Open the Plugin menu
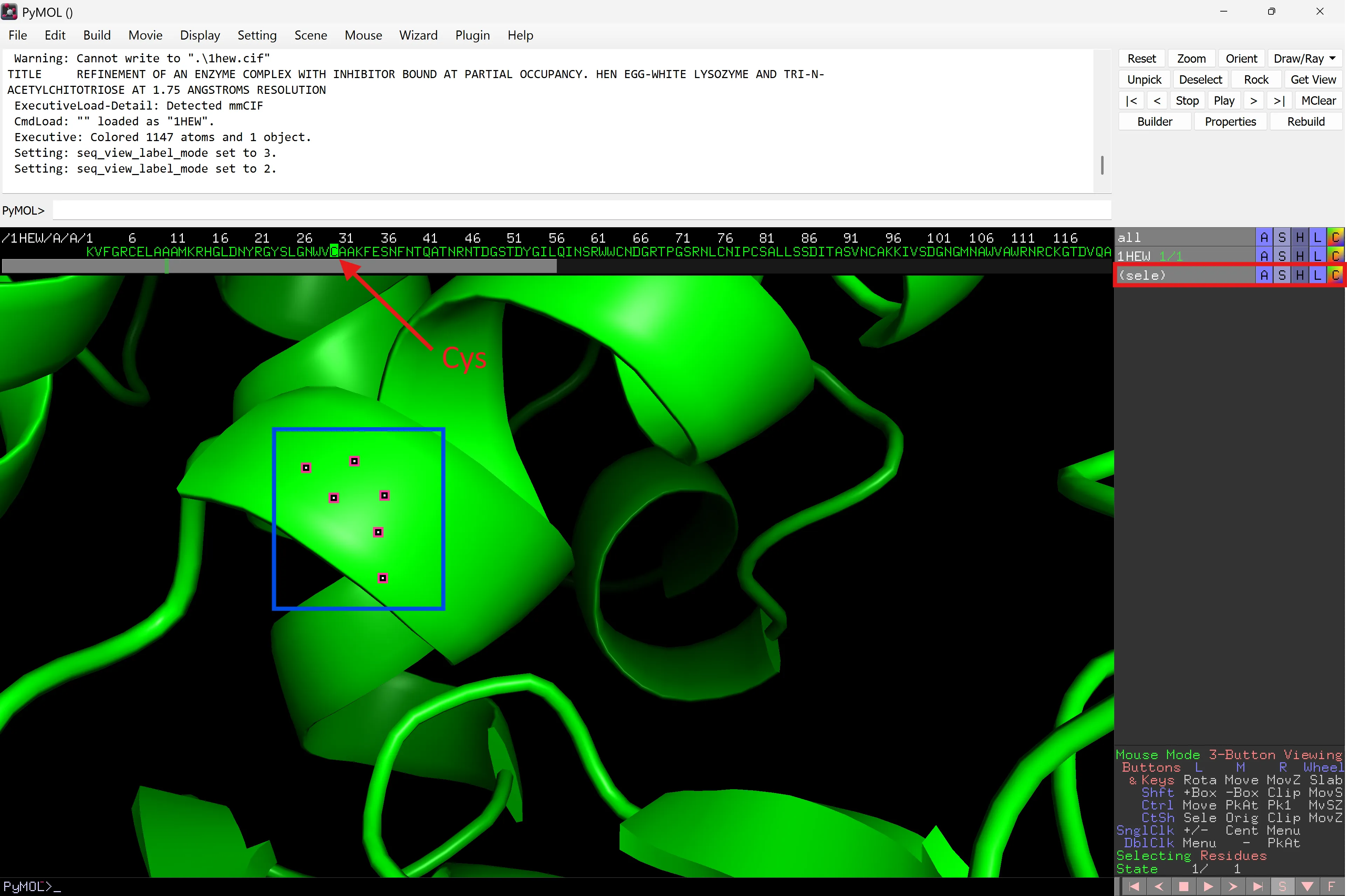Image resolution: width=1347 pixels, height=896 pixels. (x=472, y=35)
